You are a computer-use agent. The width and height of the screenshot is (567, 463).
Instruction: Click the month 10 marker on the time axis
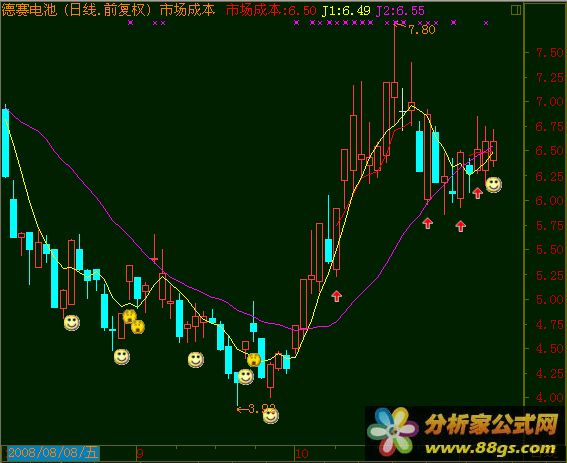pos(301,453)
